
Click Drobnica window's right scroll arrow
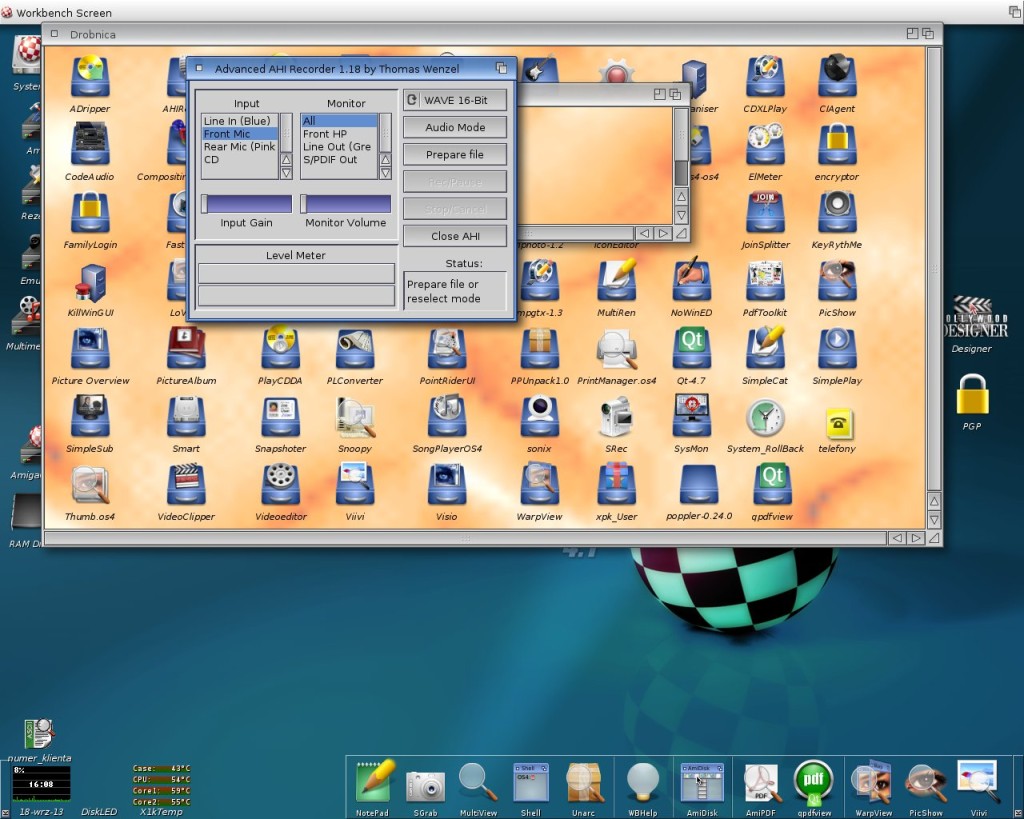point(916,538)
